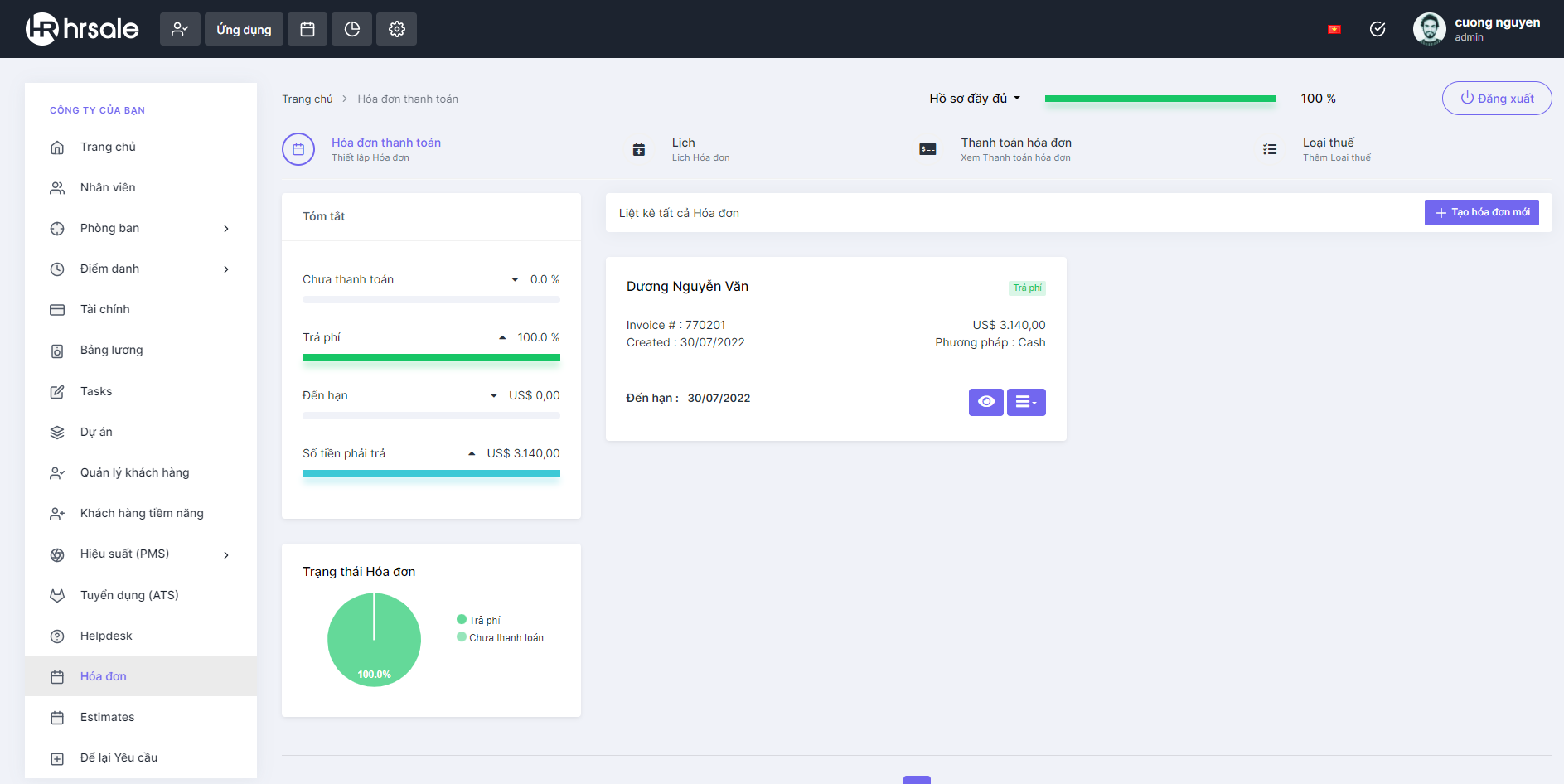Screen dimensions: 1564x784
Task: Click the Dương Nguyễn Văn invoice name
Action: [687, 286]
